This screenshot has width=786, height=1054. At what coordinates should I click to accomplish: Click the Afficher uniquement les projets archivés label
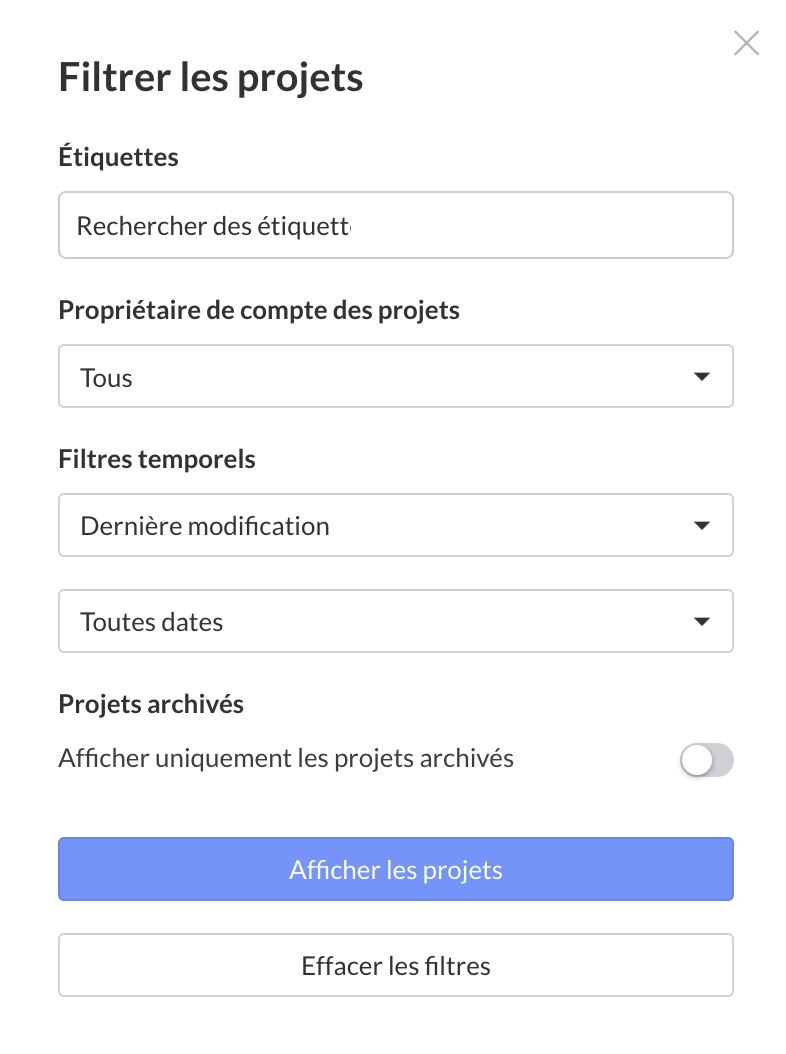pos(286,758)
